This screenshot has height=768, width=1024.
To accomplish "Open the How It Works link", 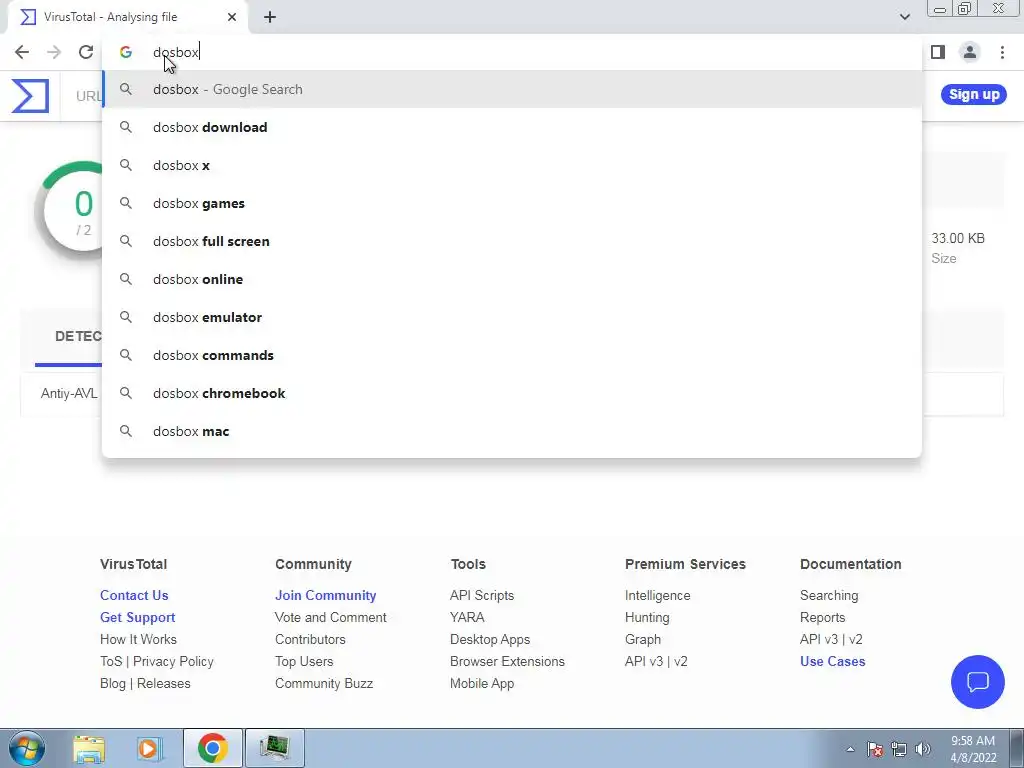I will coord(138,639).
